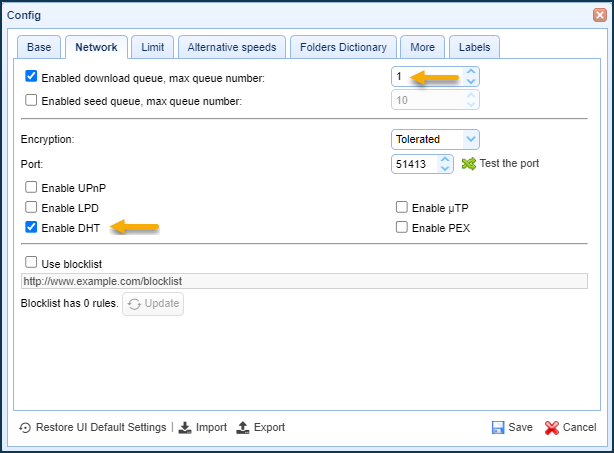Click the Save floppy disk icon
This screenshot has width=614, height=453.
click(498, 427)
